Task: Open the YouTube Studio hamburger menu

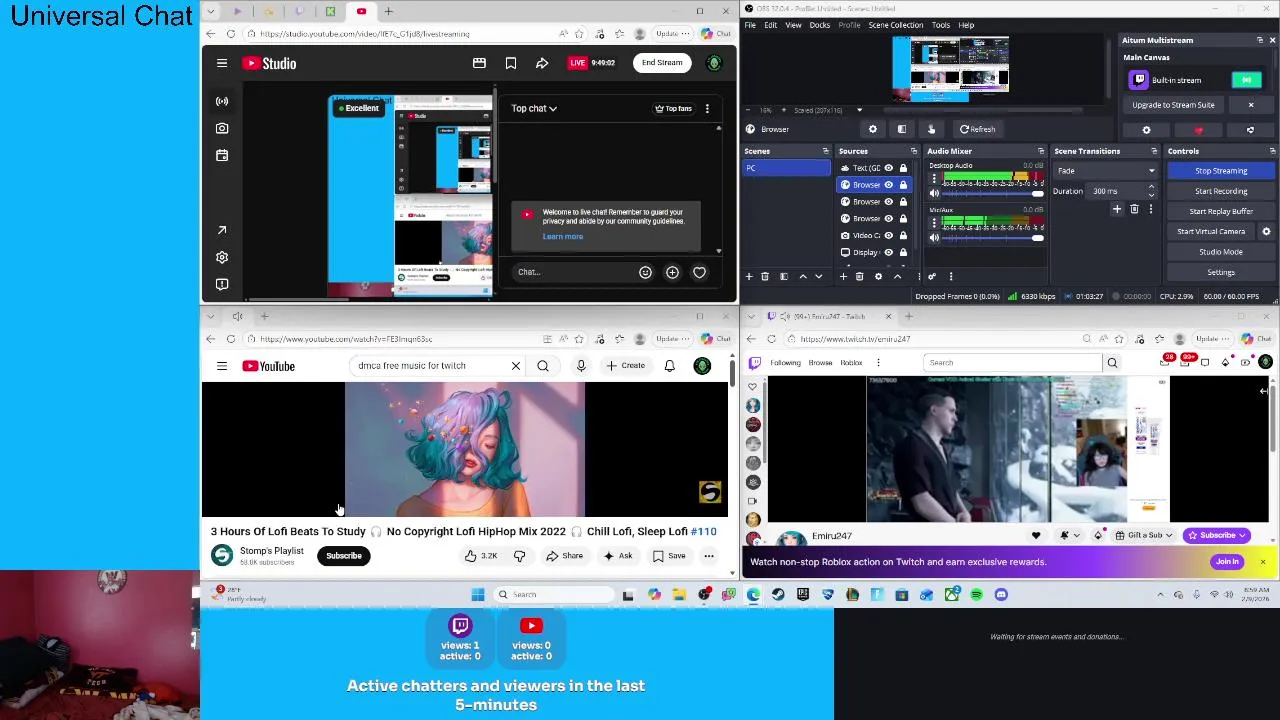Action: click(222, 63)
